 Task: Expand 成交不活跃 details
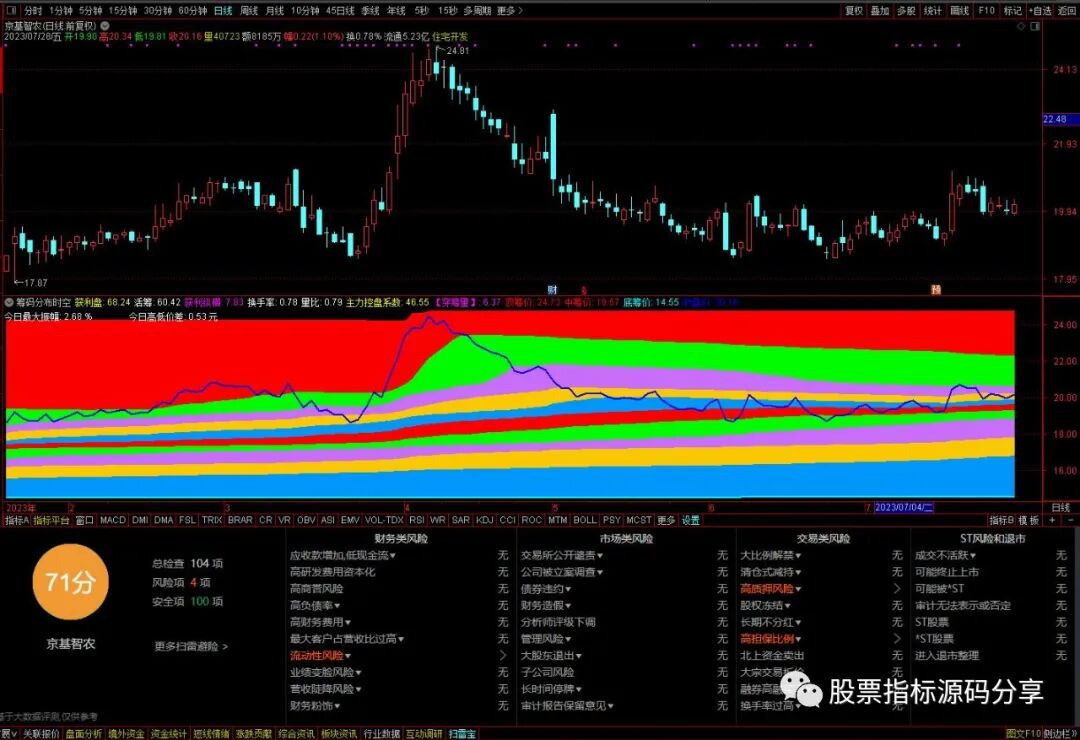945,555
